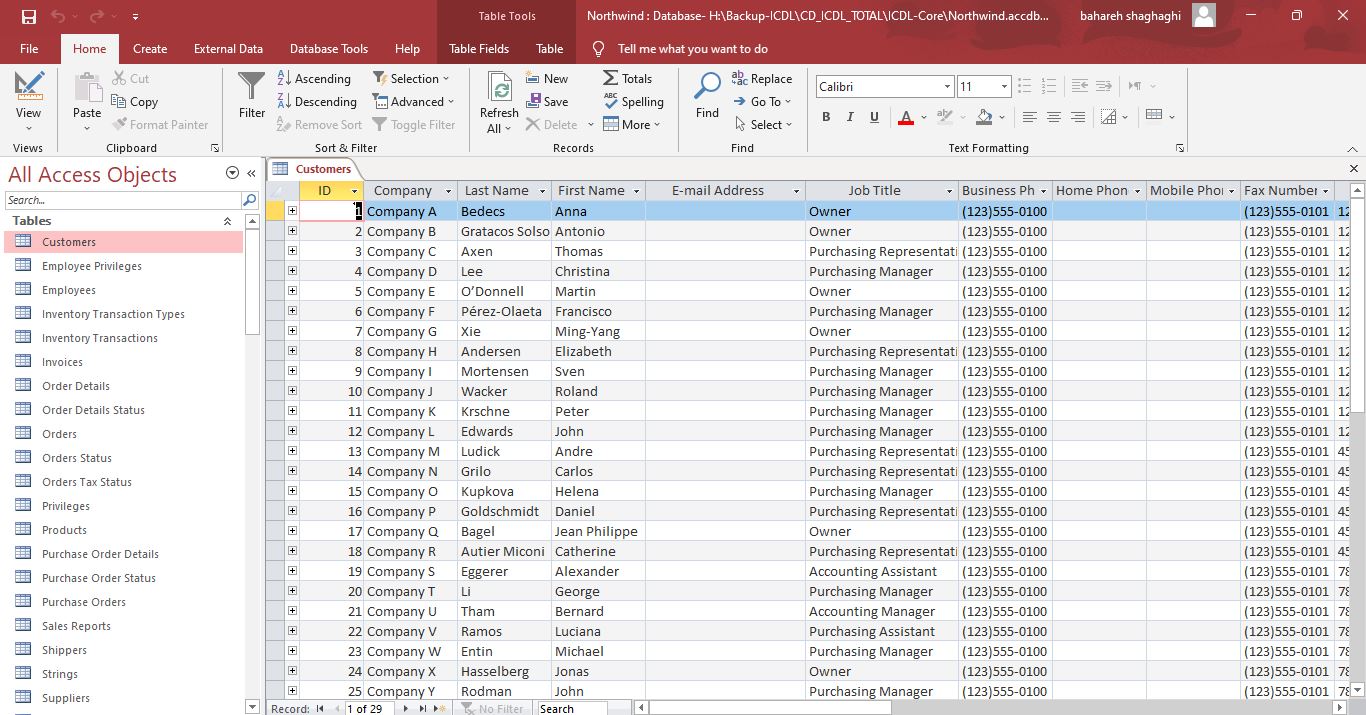Click the numbered list icon
Screen dimensions: 1366x715
pyautogui.click(x=1049, y=86)
